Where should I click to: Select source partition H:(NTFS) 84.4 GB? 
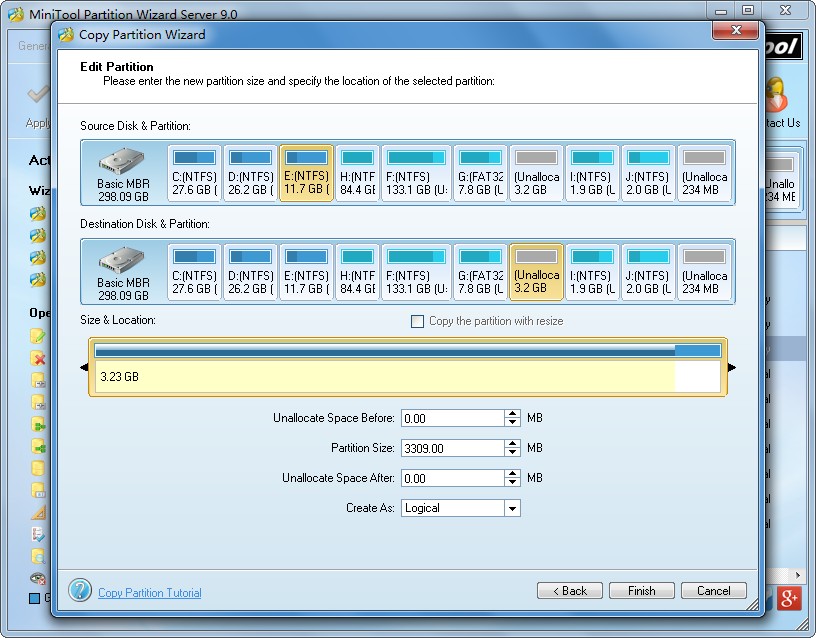click(358, 173)
